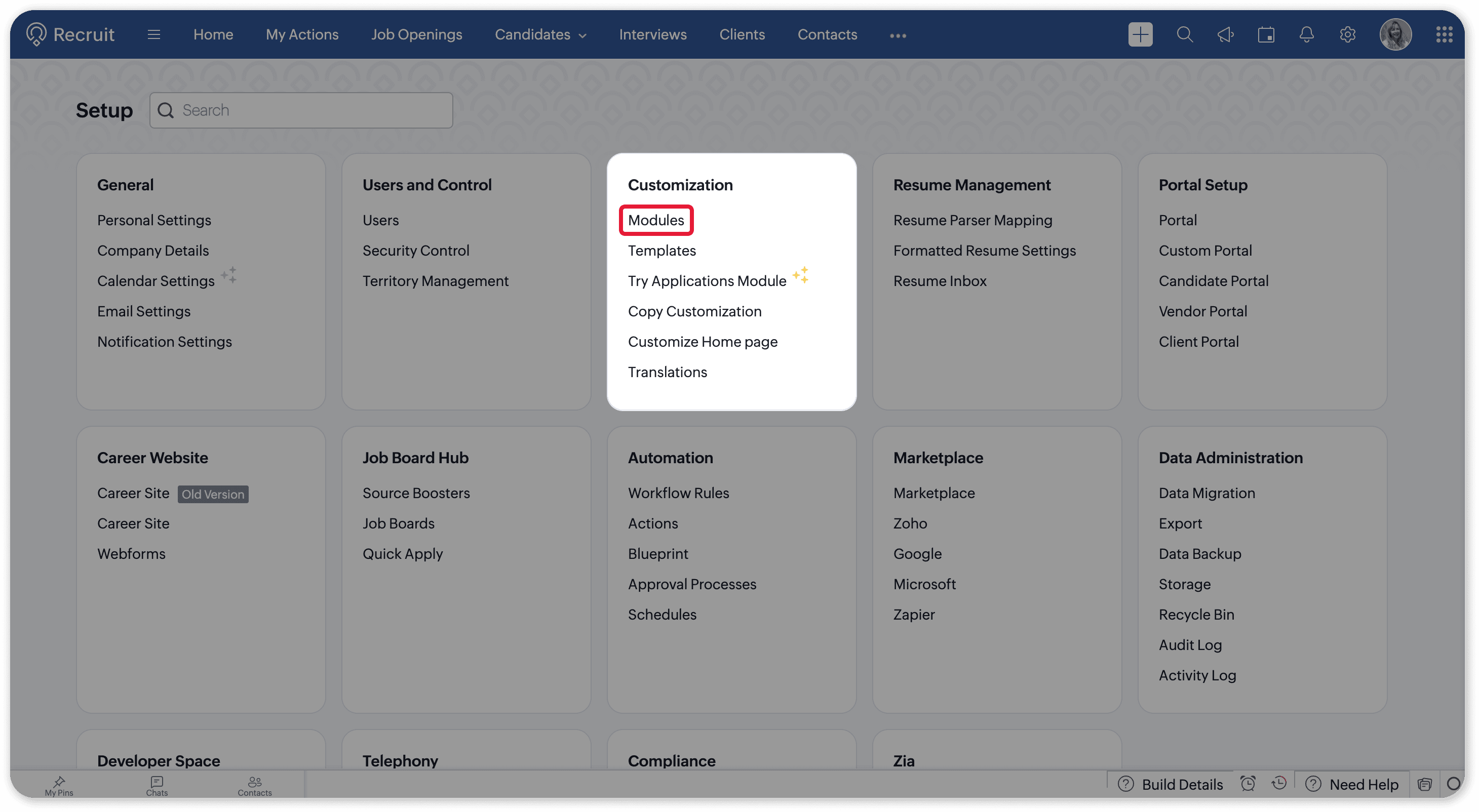Click the user profile avatar
1479x812 pixels.
click(x=1395, y=34)
